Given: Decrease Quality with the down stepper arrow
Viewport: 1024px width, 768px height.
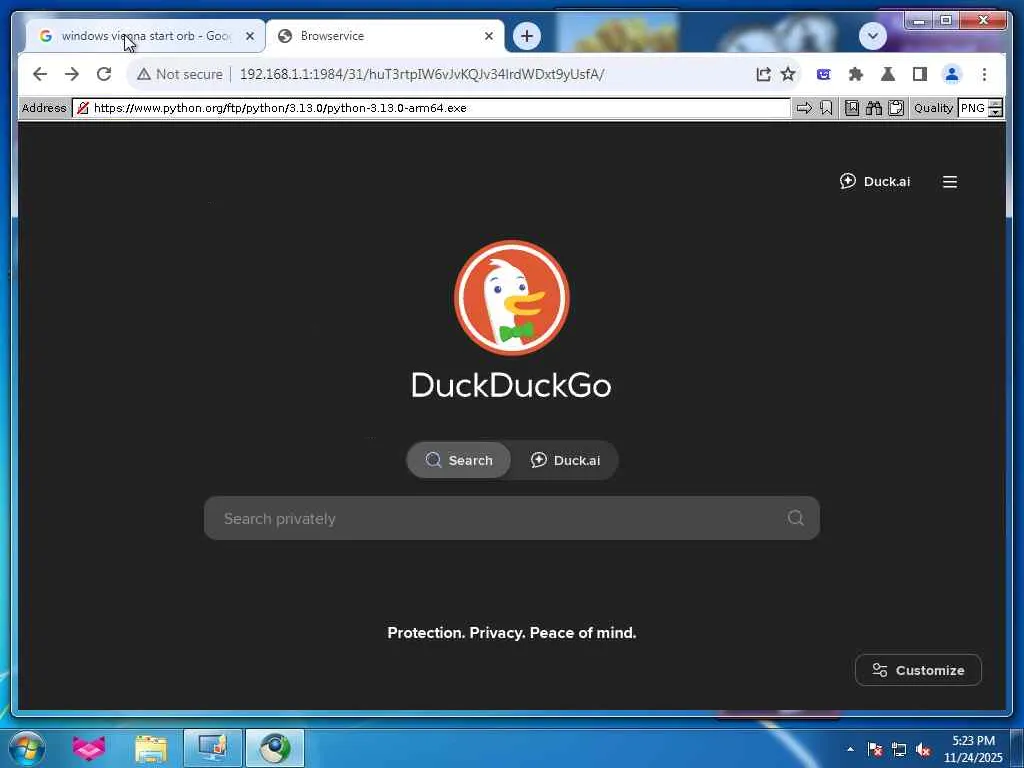Looking at the screenshot, I should coord(995,112).
